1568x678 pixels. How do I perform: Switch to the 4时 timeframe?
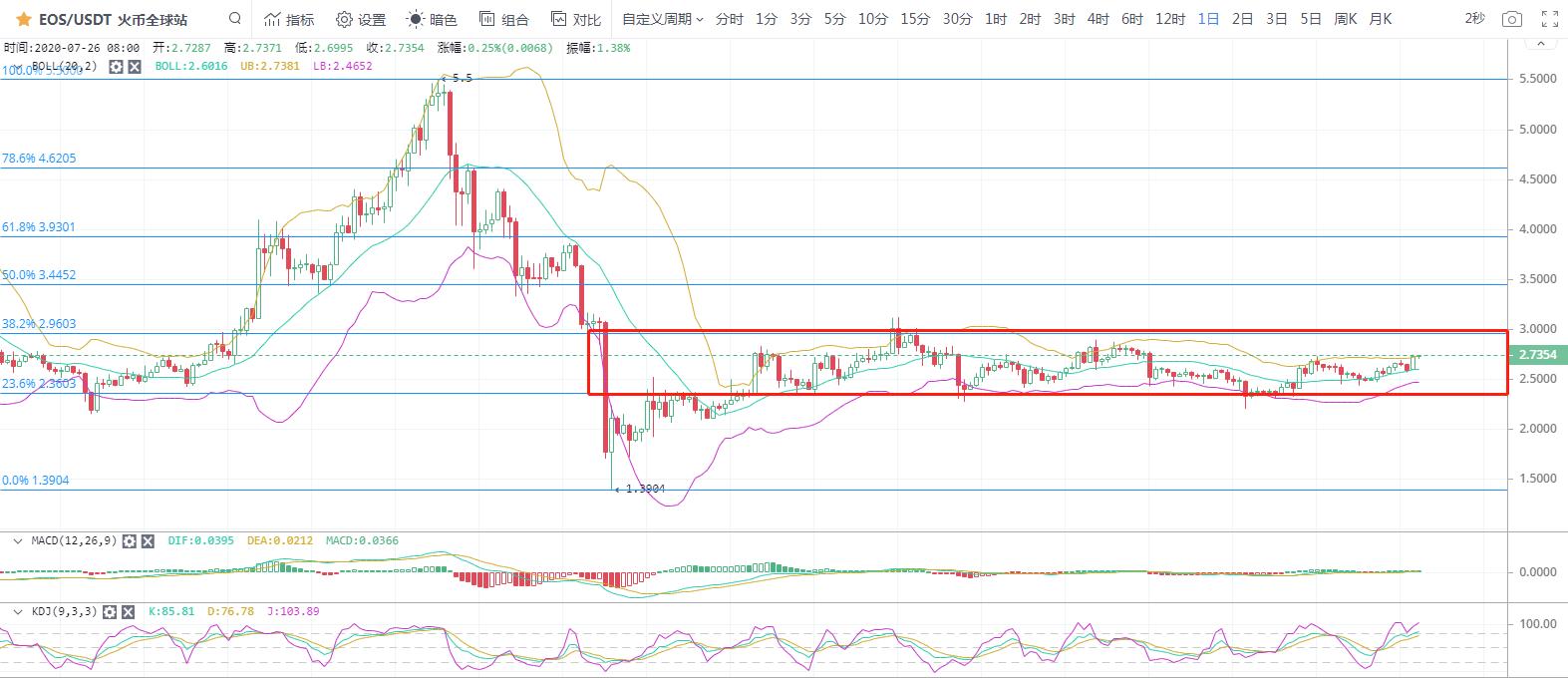[1098, 19]
